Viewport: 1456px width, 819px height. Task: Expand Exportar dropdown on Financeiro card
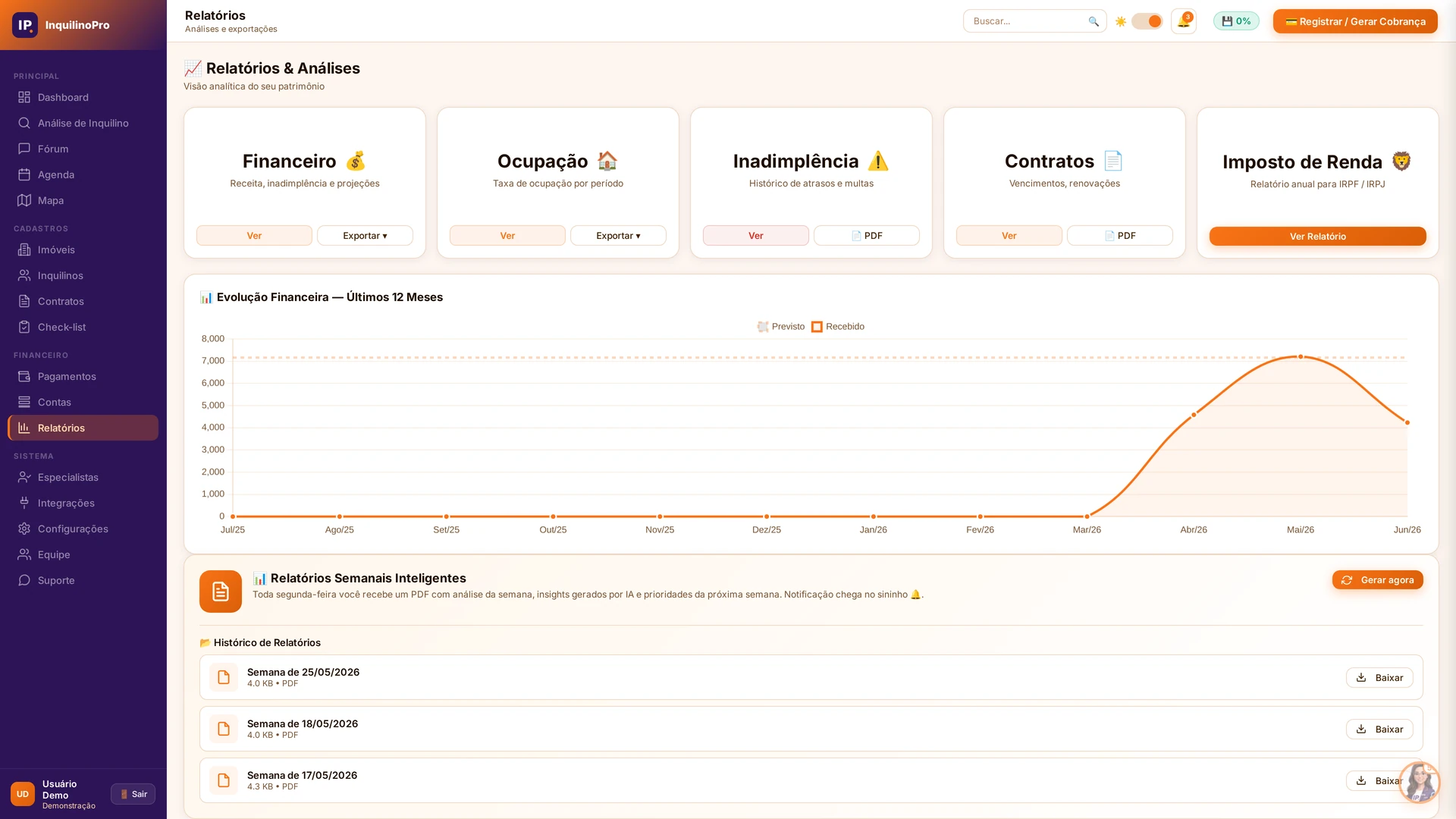(x=365, y=236)
